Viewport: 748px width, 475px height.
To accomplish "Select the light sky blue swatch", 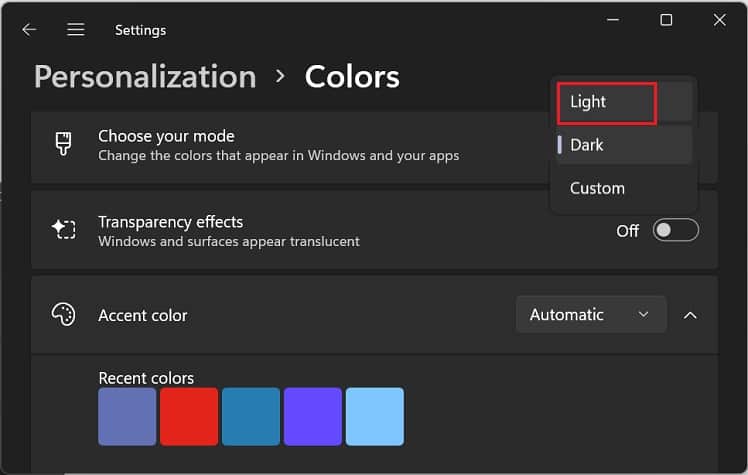I will [x=375, y=416].
